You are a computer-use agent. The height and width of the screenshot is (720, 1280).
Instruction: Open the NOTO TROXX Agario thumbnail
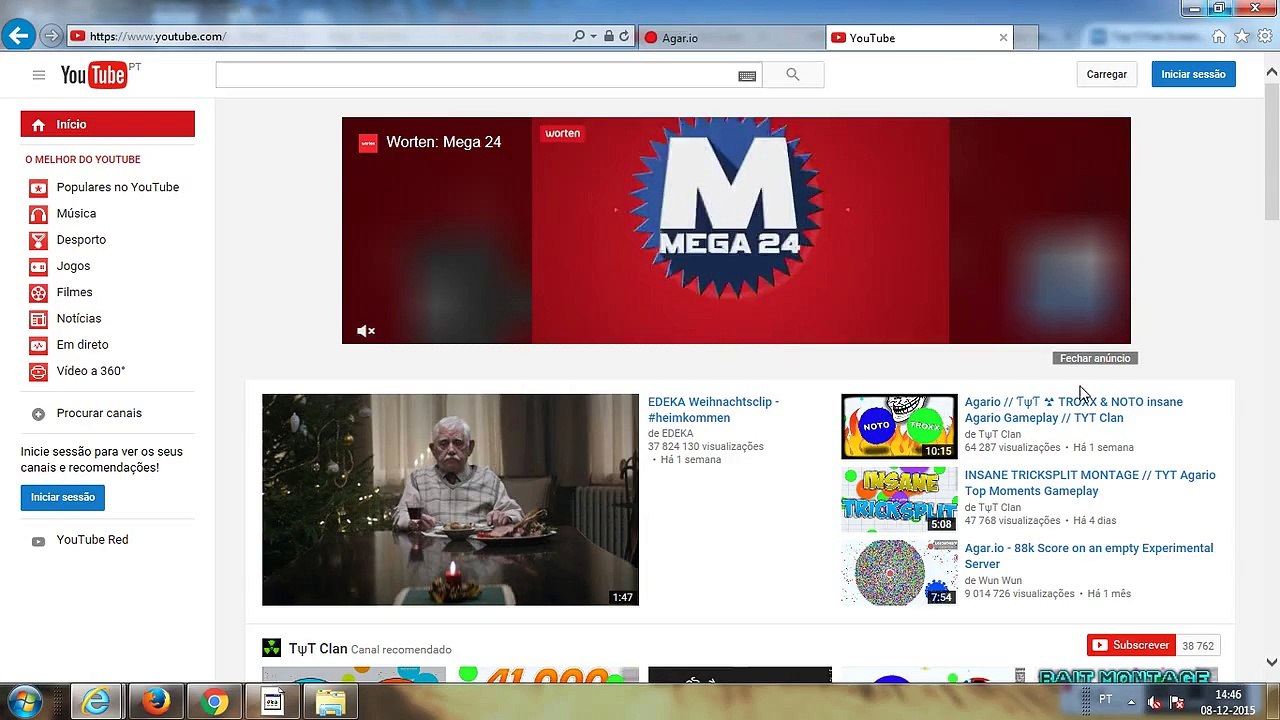(x=899, y=426)
